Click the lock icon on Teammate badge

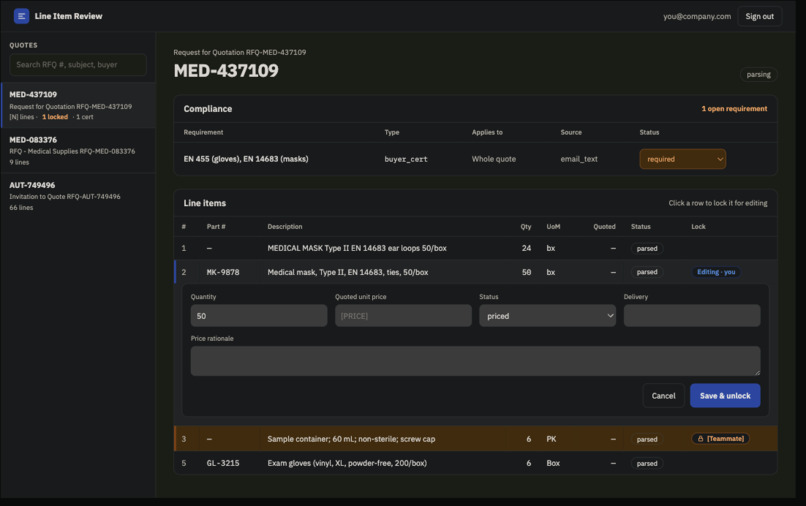click(x=700, y=439)
